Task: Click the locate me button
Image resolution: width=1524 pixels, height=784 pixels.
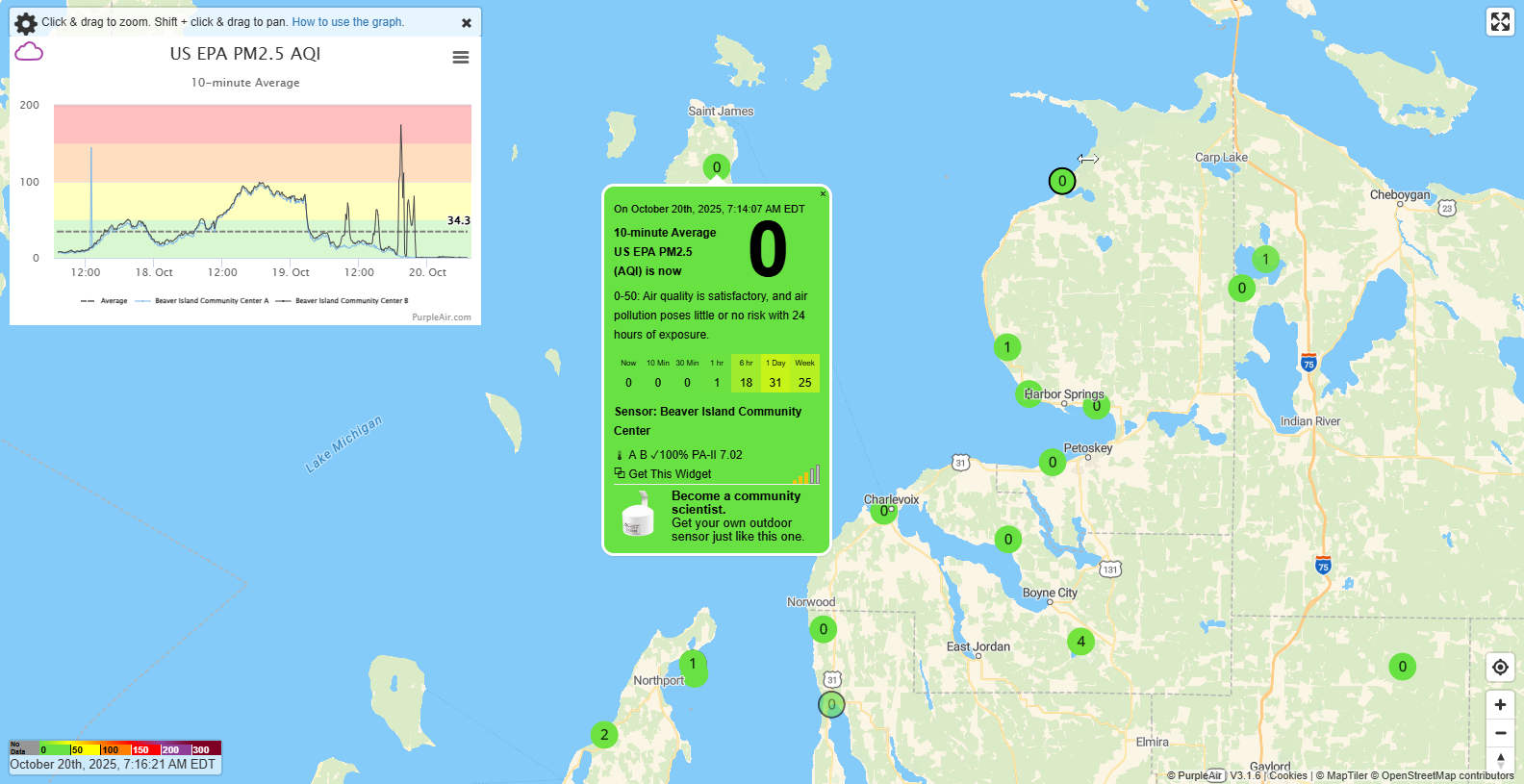Action: [x=1500, y=668]
